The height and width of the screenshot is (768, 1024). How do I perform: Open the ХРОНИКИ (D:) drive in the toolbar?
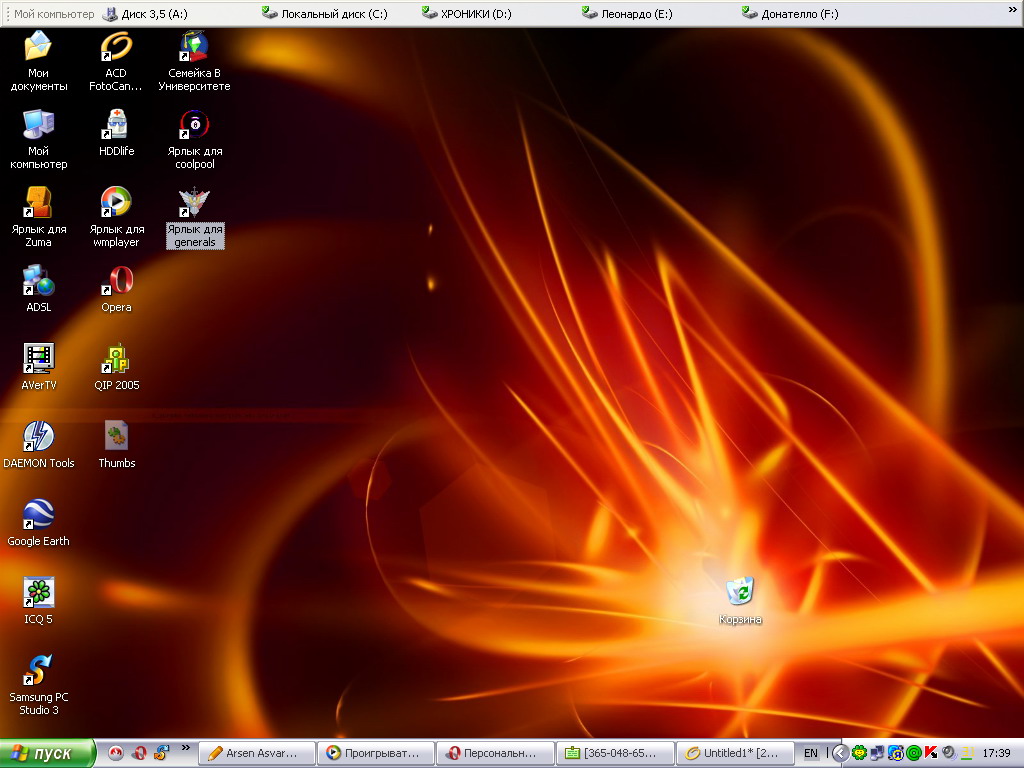tap(466, 14)
